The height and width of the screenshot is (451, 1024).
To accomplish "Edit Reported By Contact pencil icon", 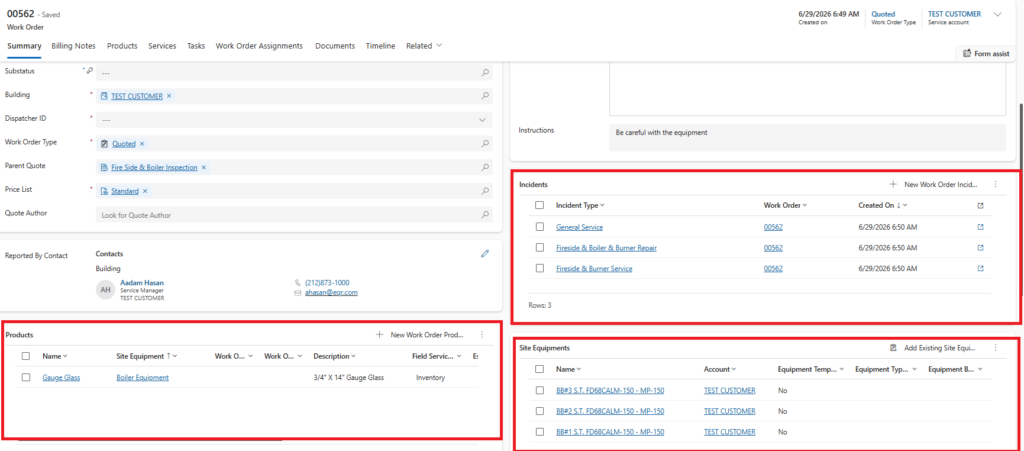I will (485, 253).
